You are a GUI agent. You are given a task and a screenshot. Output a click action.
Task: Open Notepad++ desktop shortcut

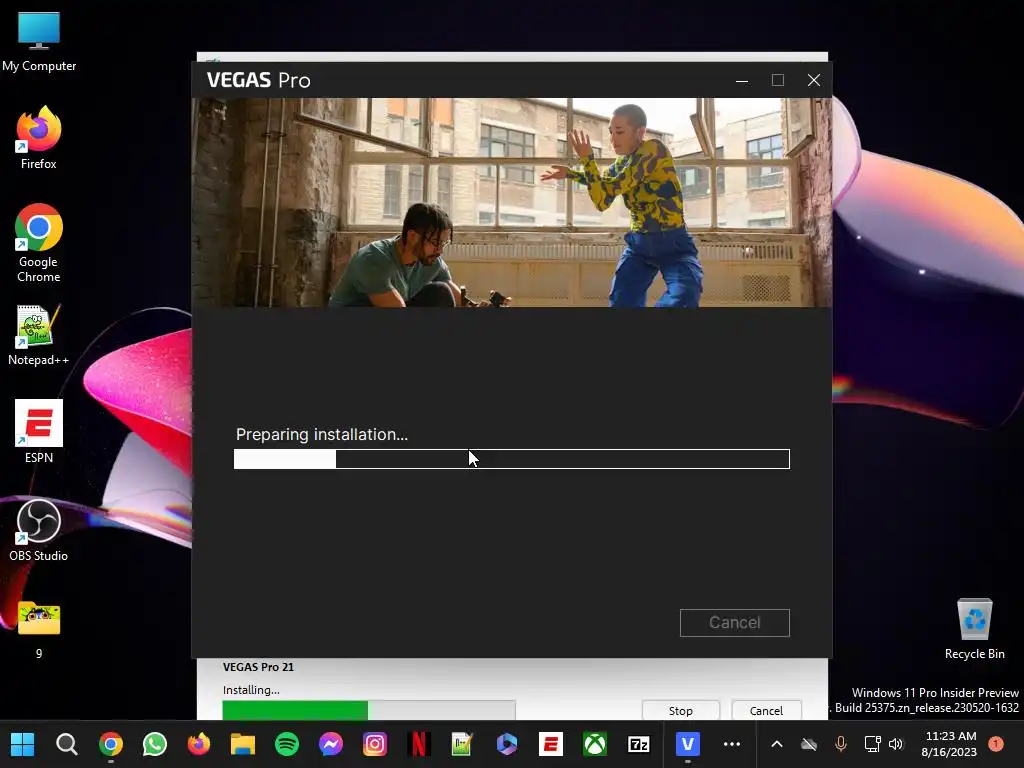[39, 334]
